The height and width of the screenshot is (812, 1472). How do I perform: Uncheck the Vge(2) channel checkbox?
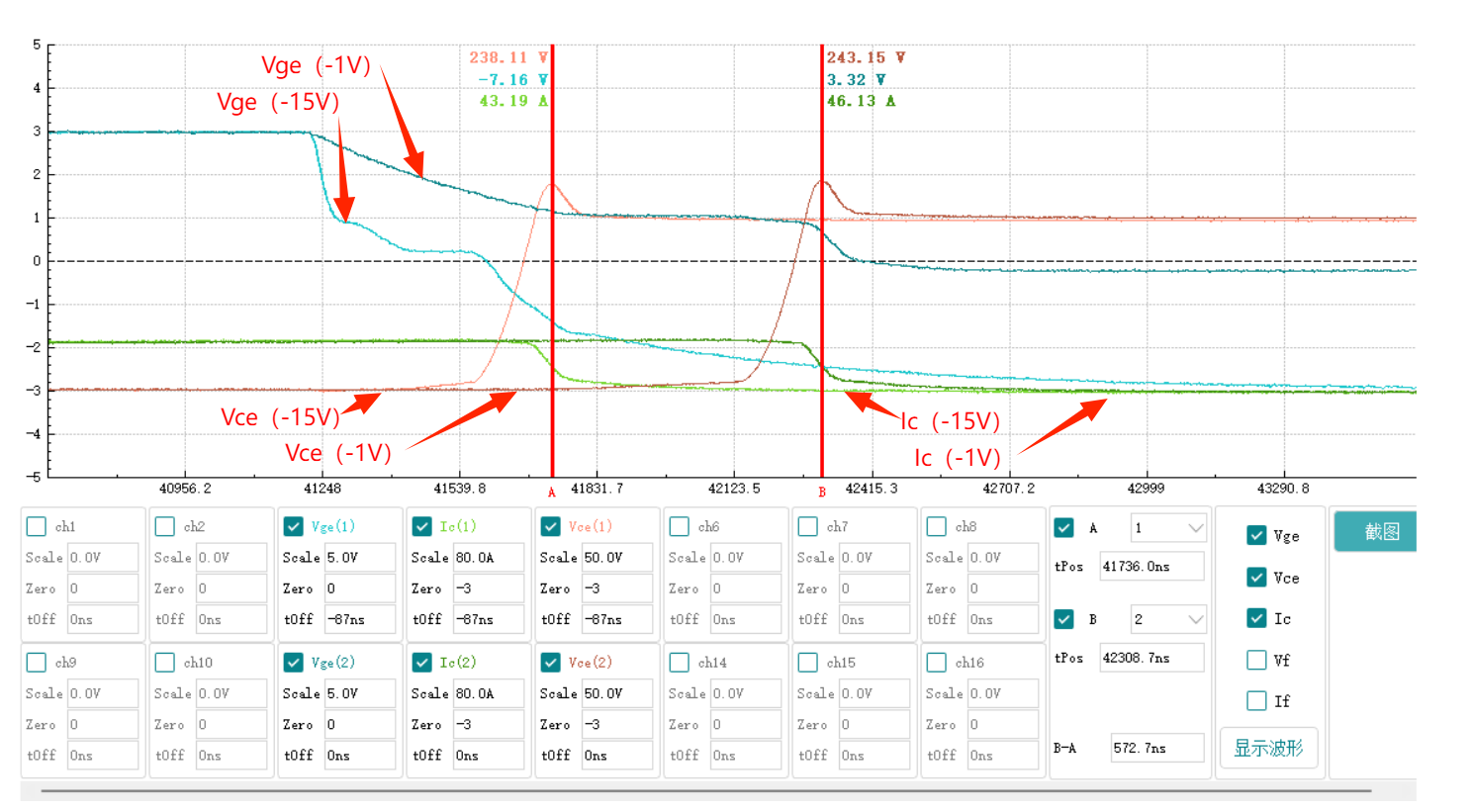click(294, 662)
